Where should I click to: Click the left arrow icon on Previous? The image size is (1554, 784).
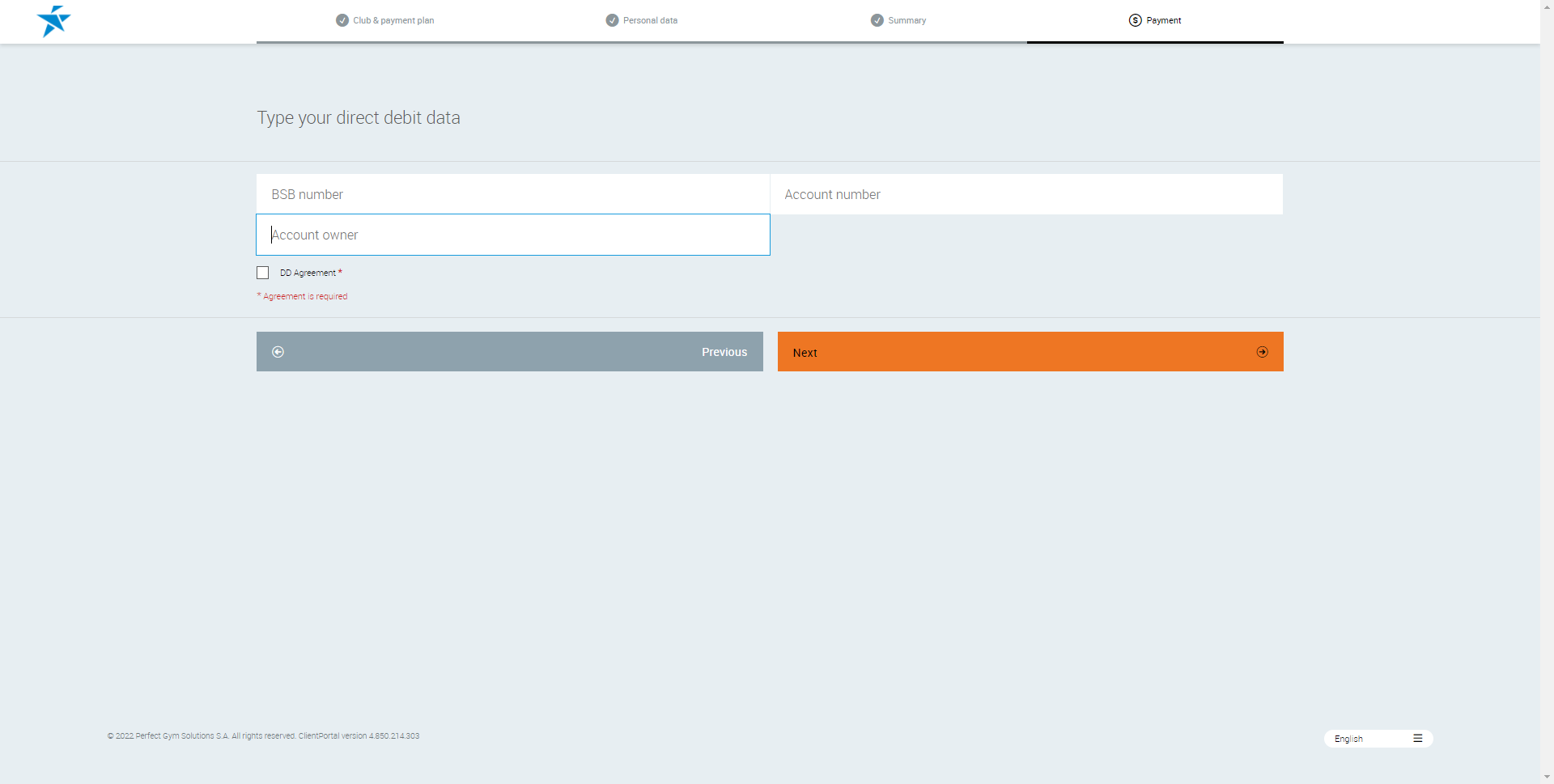tap(278, 352)
